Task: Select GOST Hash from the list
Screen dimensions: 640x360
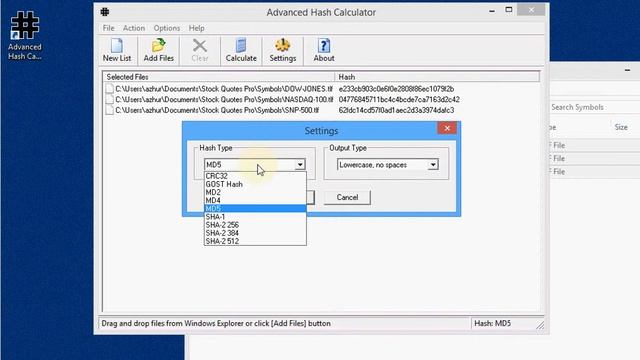Action: click(x=255, y=184)
